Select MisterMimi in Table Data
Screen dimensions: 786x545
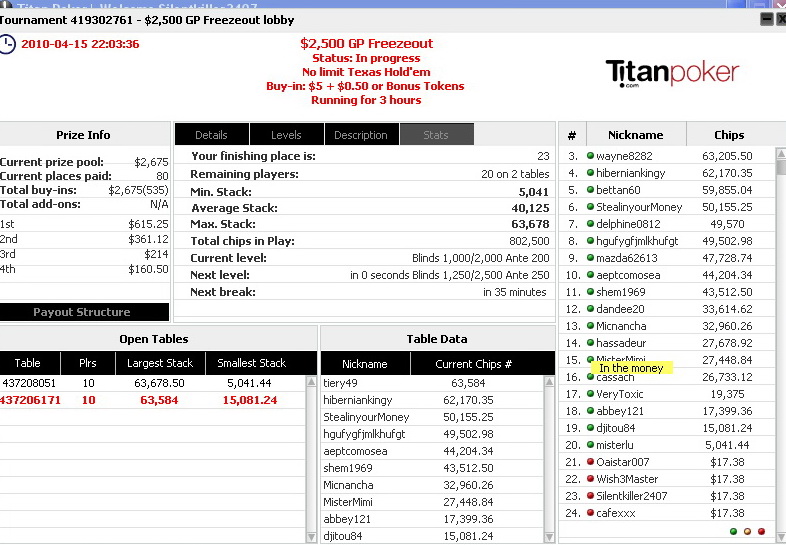(432, 502)
